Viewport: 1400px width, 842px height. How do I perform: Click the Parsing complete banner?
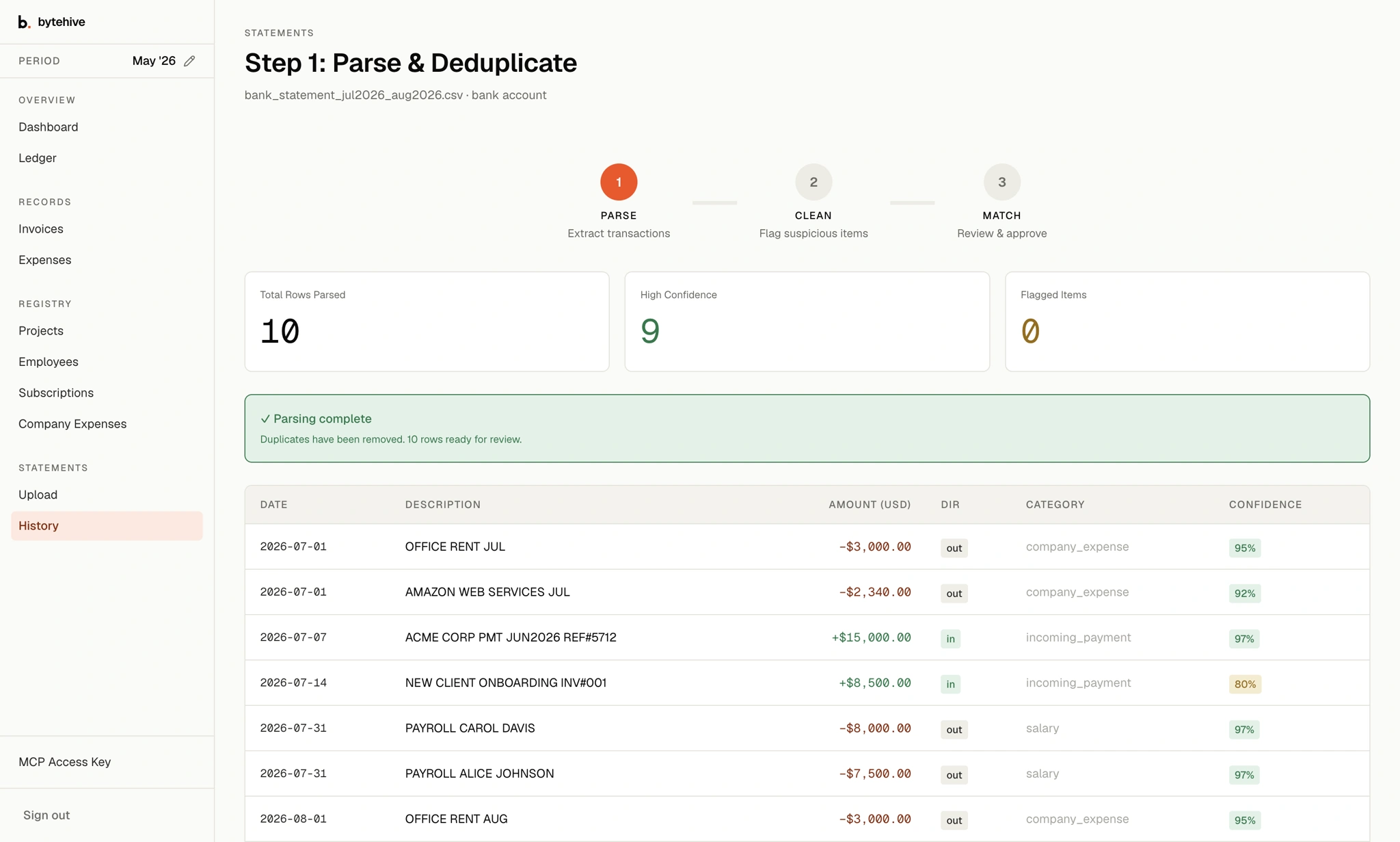pyautogui.click(x=807, y=428)
